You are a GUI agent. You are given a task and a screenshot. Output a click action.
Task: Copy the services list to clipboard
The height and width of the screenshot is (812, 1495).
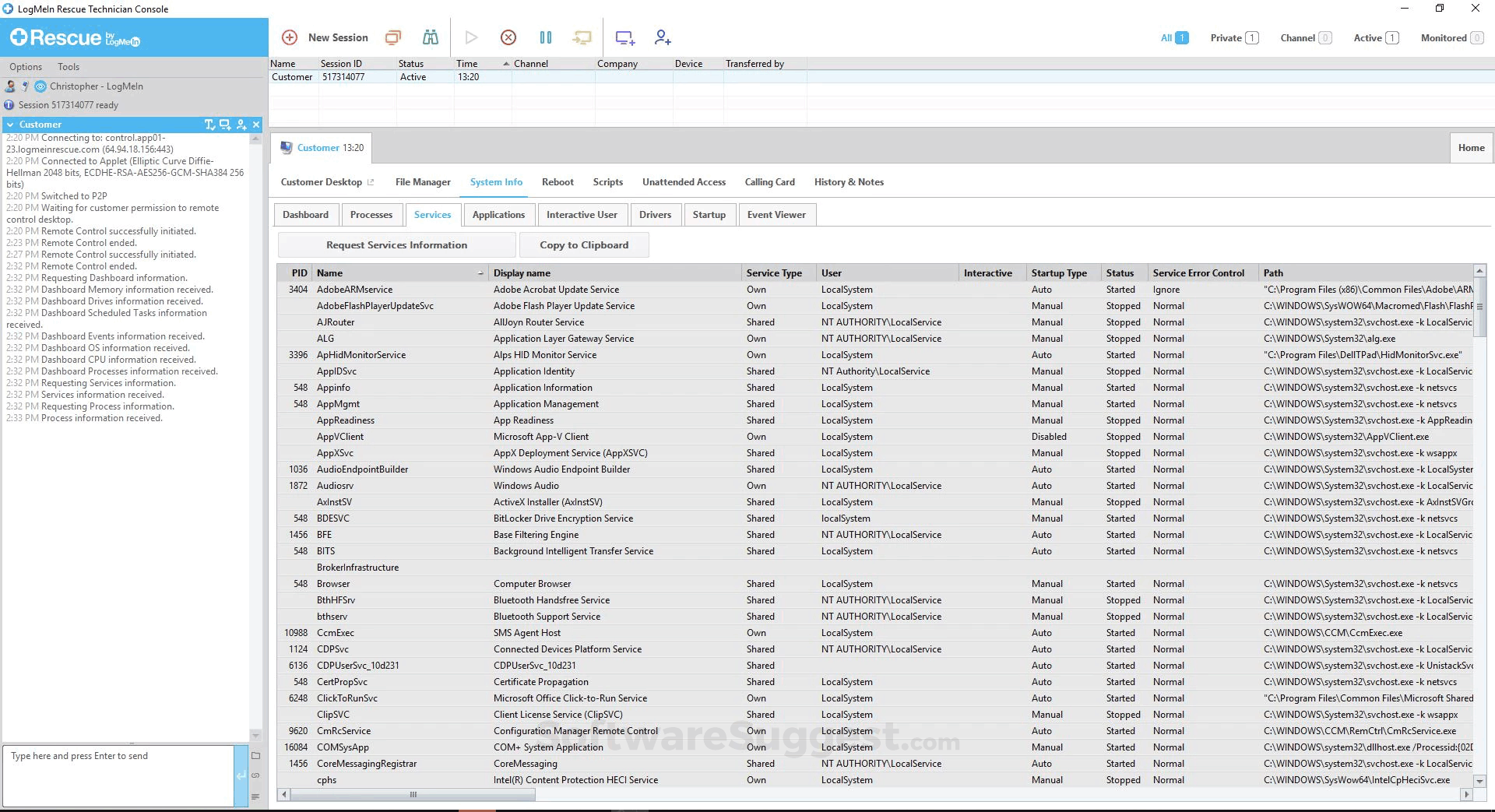[584, 244]
